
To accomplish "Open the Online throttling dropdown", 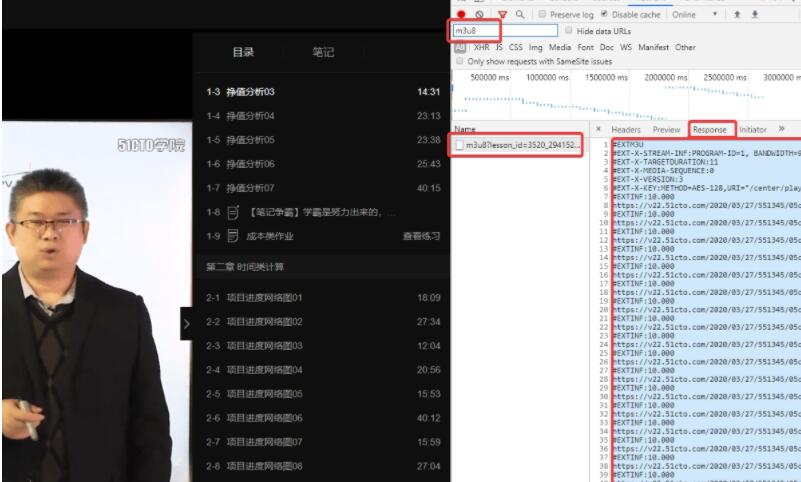I will click(x=695, y=15).
